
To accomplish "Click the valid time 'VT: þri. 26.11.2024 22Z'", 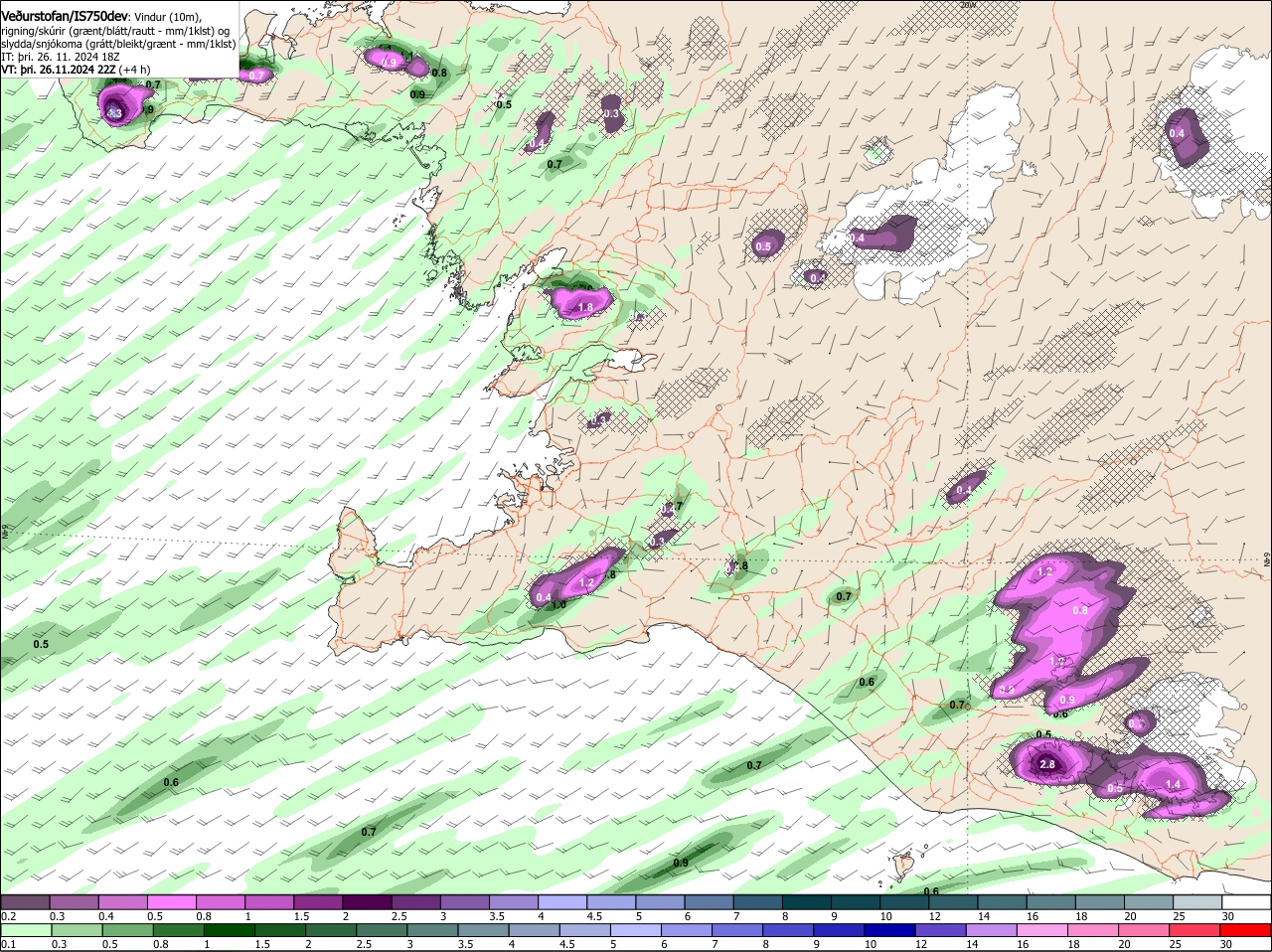I will (x=58, y=70).
